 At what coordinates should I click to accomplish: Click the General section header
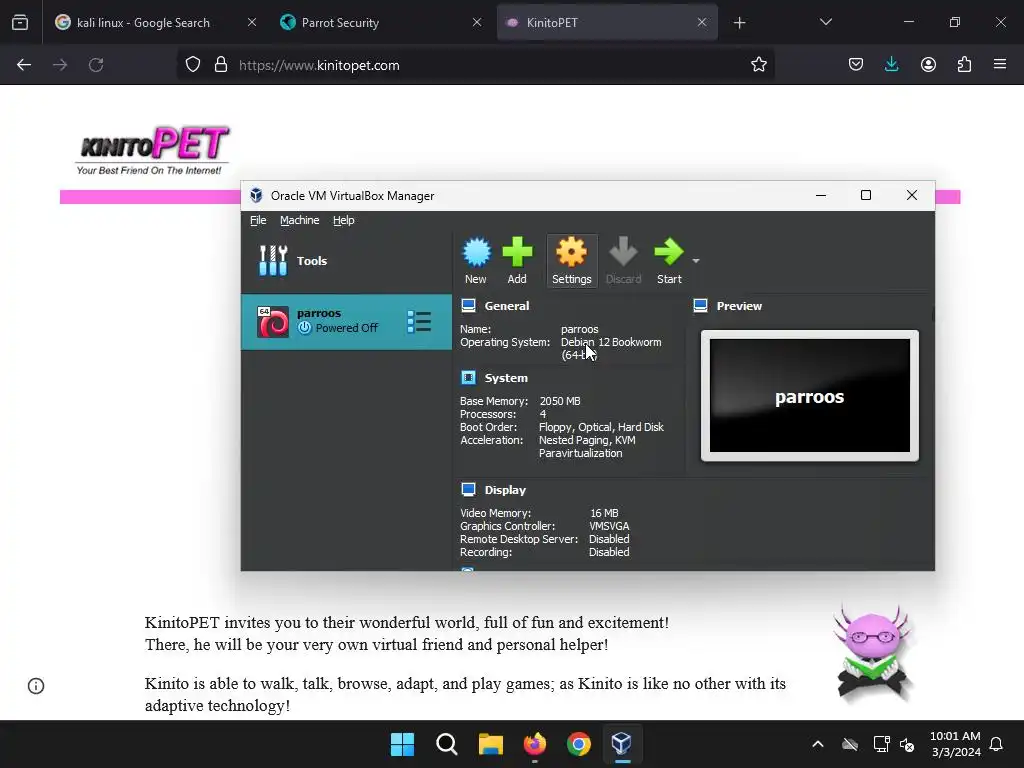507,306
